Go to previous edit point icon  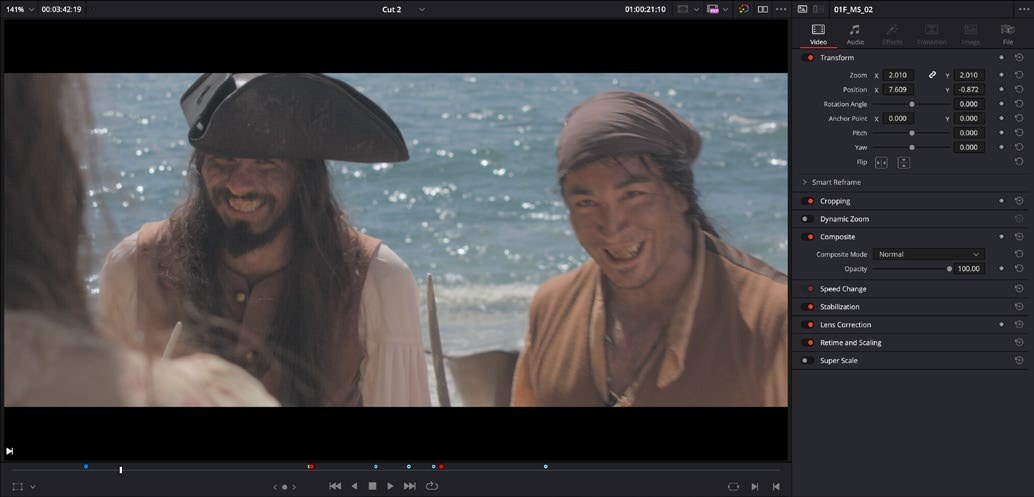coord(777,486)
